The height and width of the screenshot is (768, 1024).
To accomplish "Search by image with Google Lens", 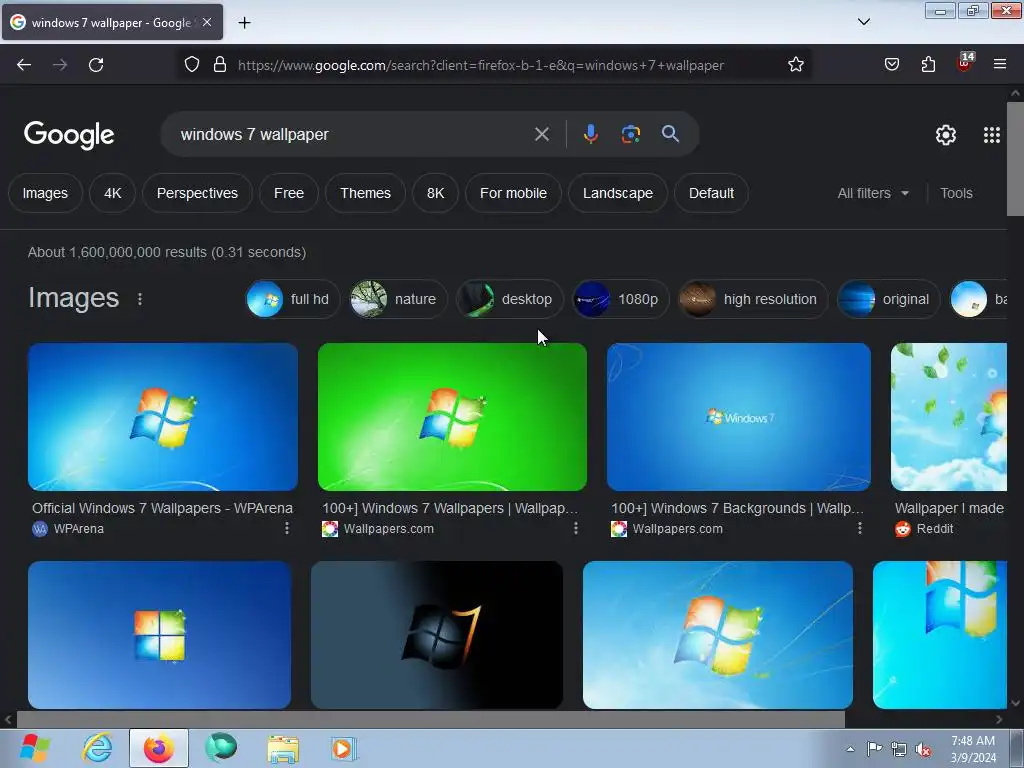I will pyautogui.click(x=631, y=134).
